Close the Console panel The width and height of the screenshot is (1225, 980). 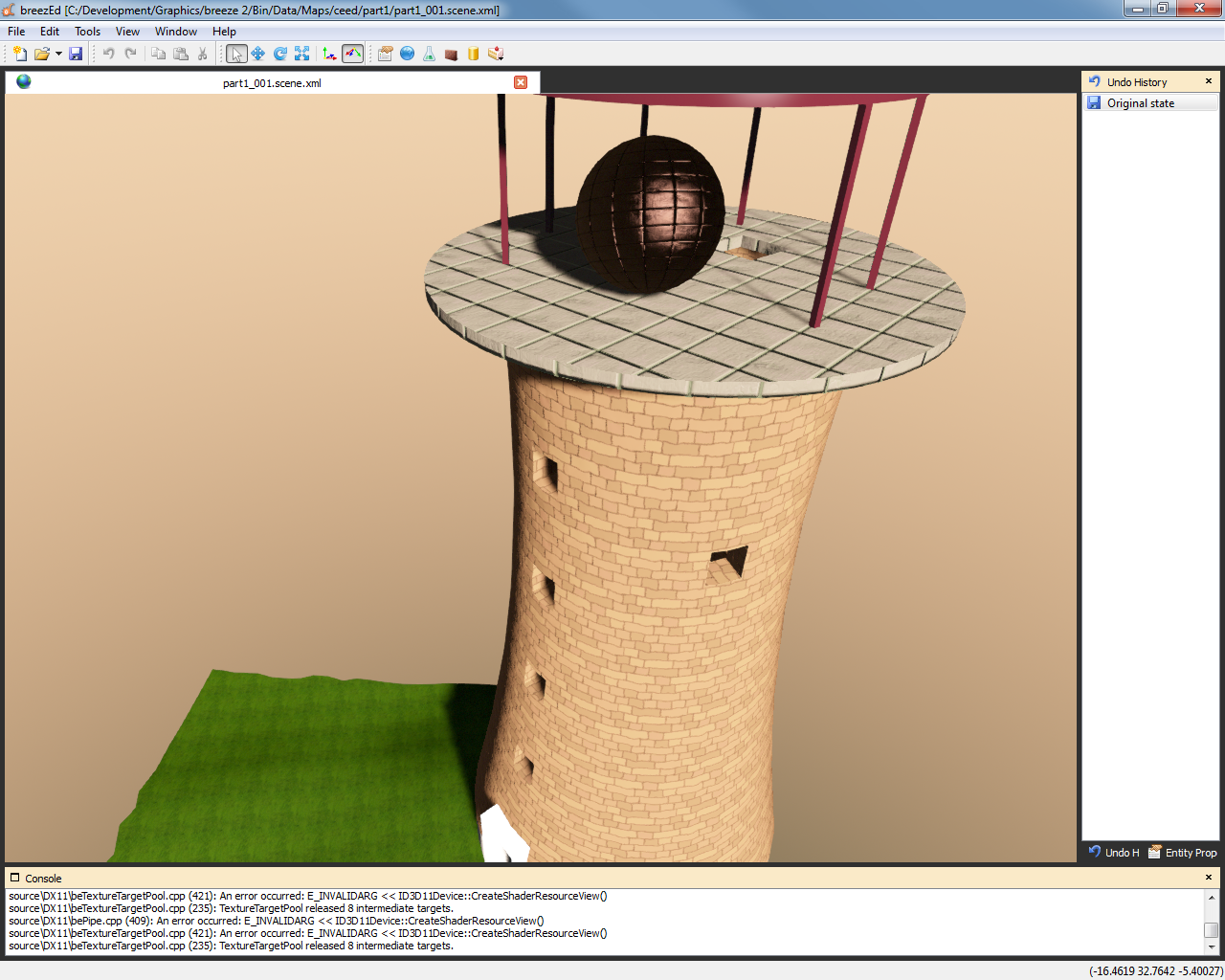pyautogui.click(x=1209, y=878)
